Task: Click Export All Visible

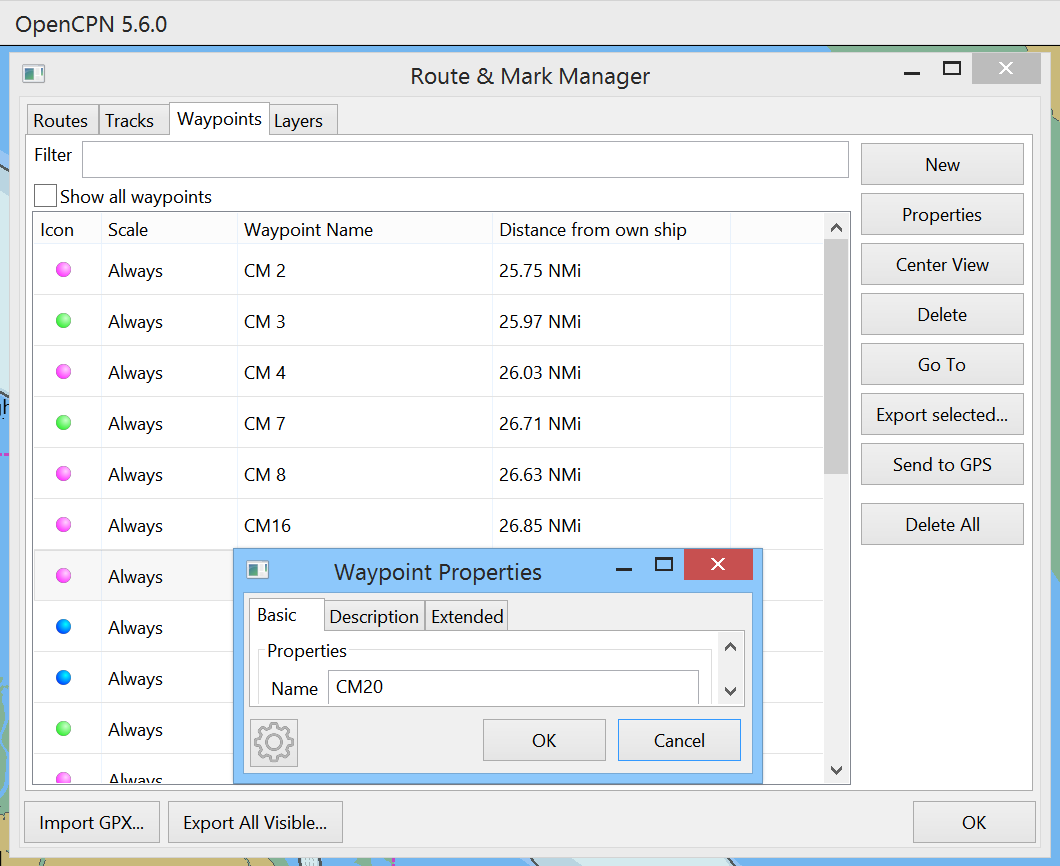Action: [x=255, y=821]
